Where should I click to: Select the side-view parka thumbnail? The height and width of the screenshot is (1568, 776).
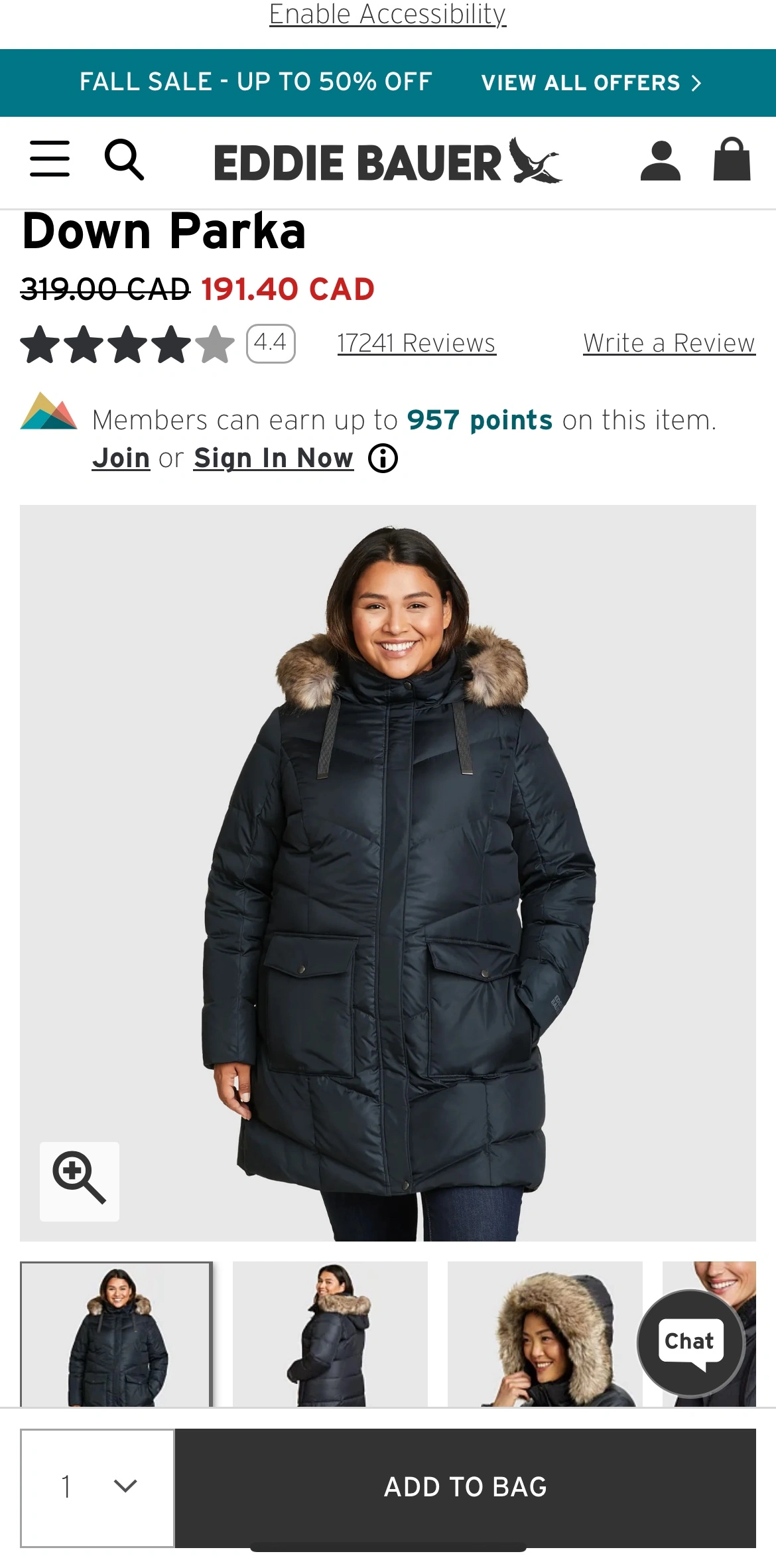330,1334
